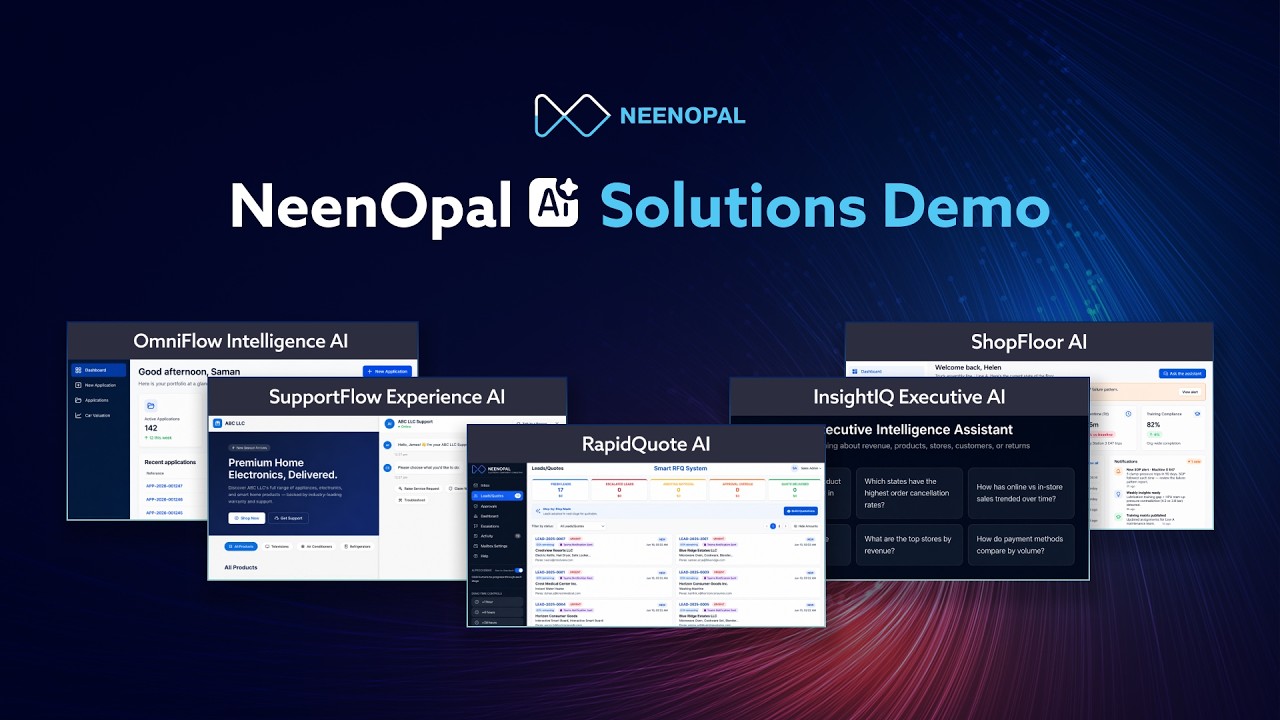
Task: Select question on online vs in-store sales
Action: (1021, 493)
